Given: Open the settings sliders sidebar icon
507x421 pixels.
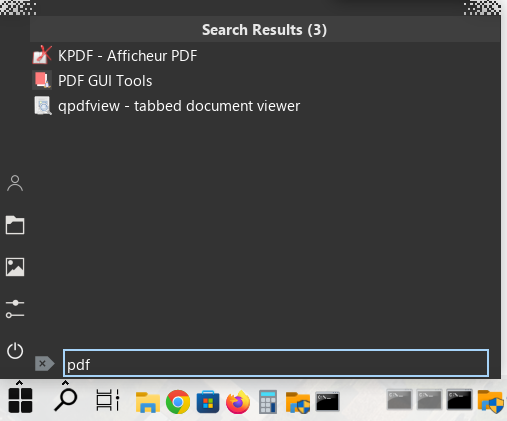Looking at the screenshot, I should pyautogui.click(x=15, y=309).
